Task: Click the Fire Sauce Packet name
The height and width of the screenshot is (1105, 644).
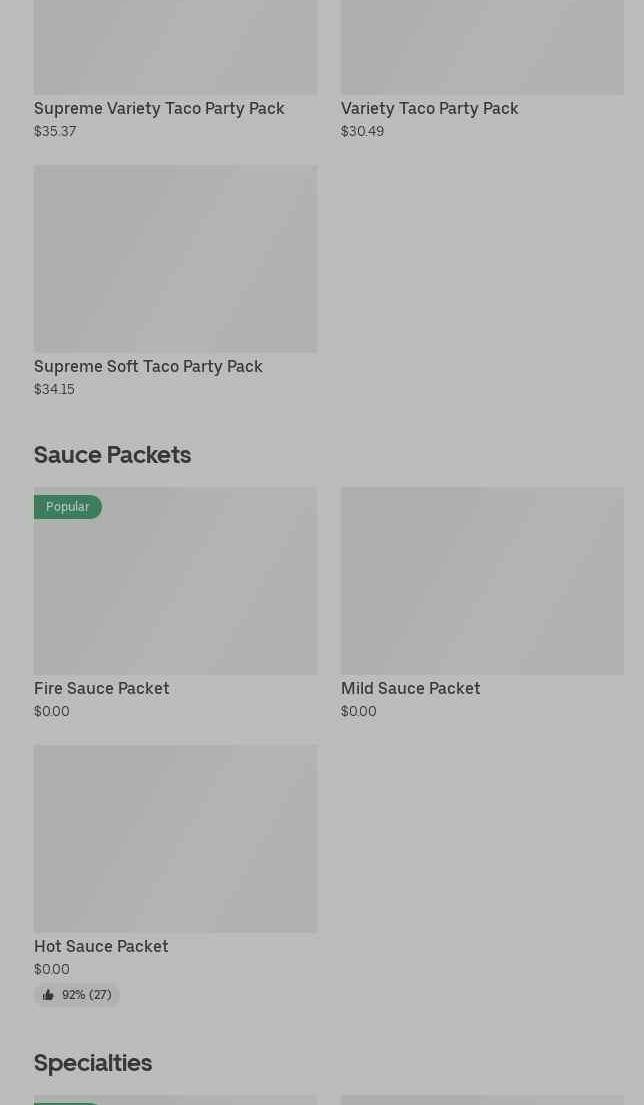Action: point(101,688)
